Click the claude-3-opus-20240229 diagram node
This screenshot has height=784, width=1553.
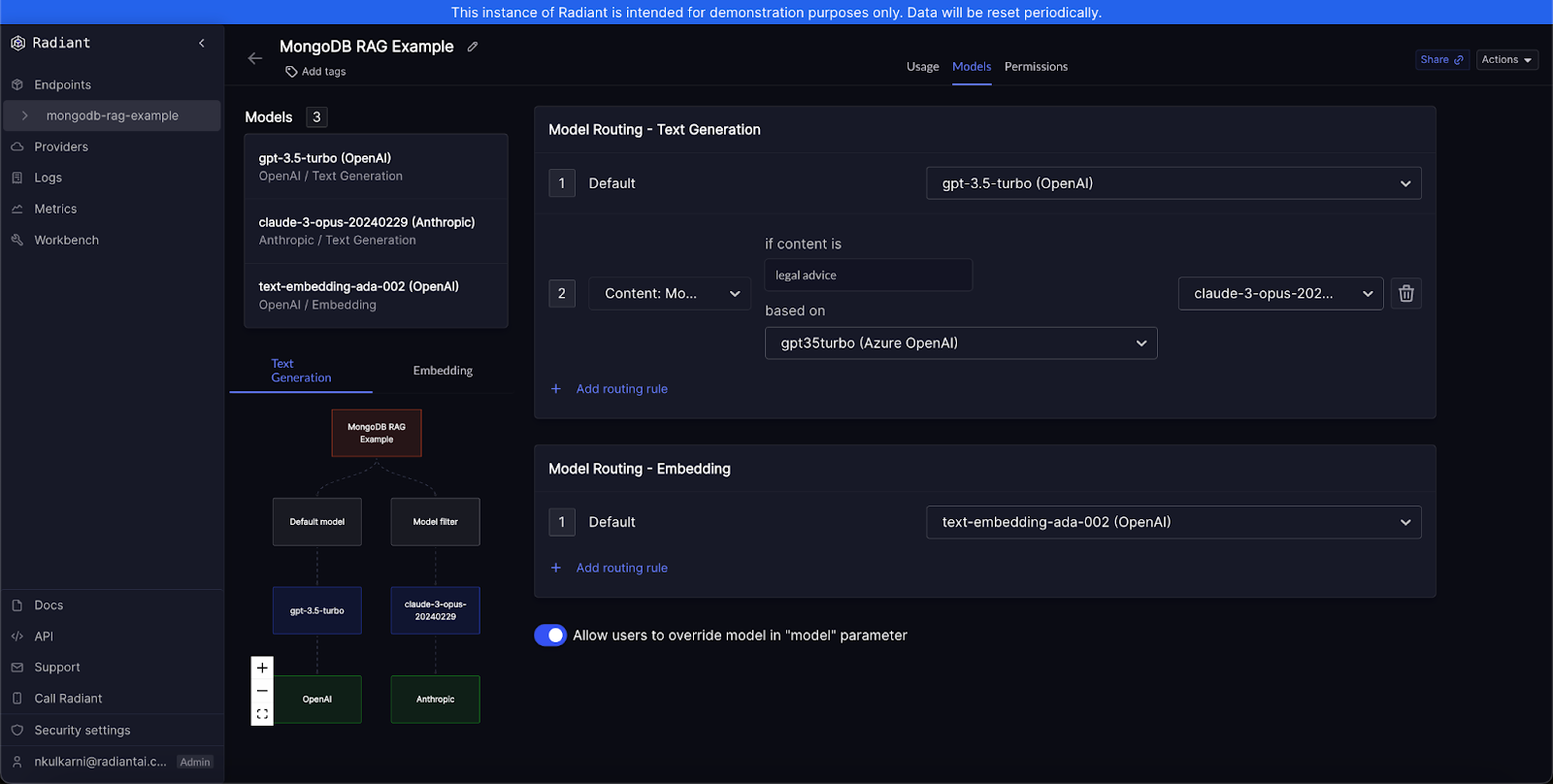[435, 610]
